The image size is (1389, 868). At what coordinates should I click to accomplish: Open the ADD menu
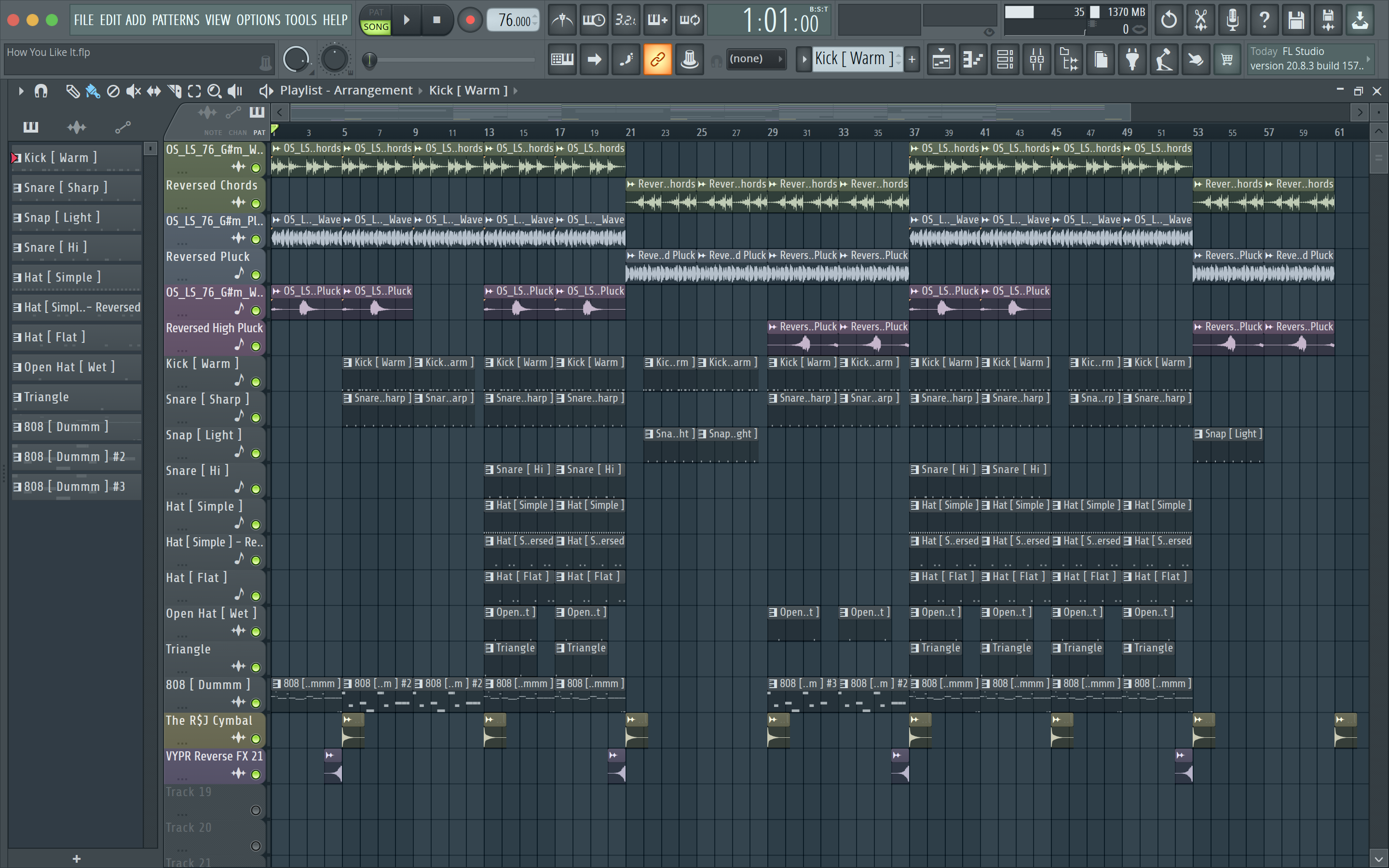click(136, 20)
